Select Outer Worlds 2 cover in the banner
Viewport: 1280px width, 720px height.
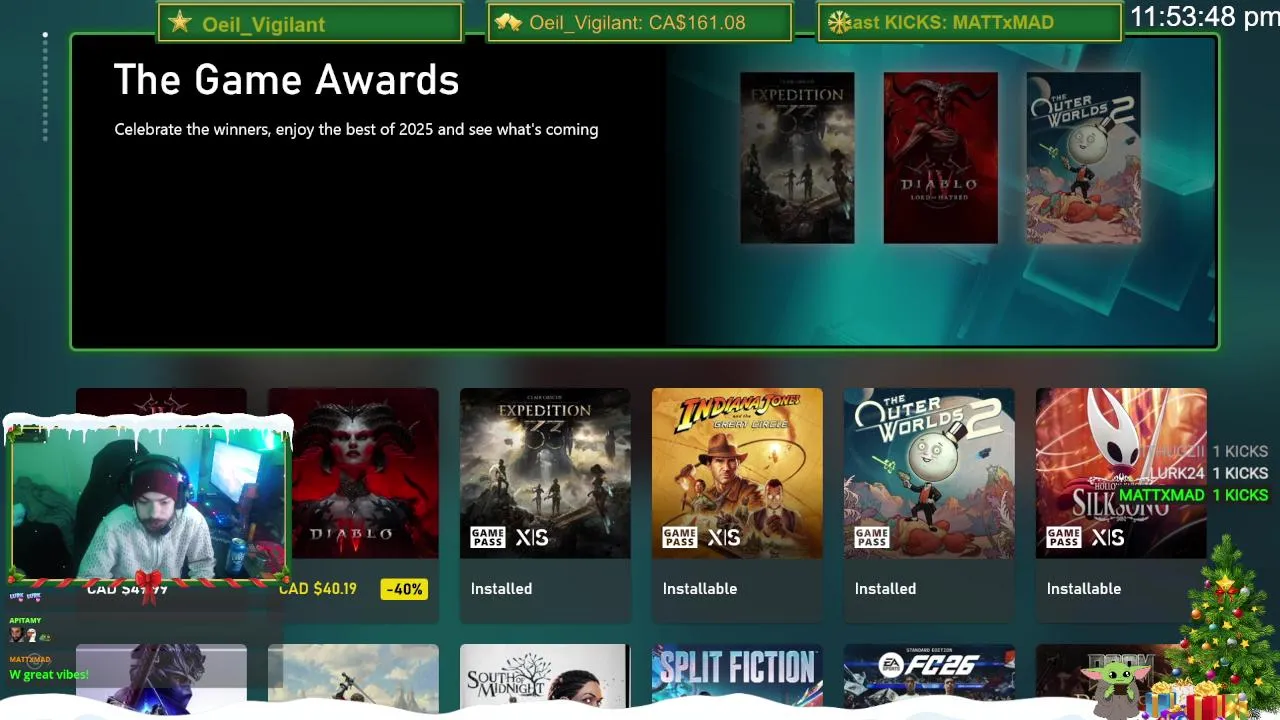point(1083,158)
